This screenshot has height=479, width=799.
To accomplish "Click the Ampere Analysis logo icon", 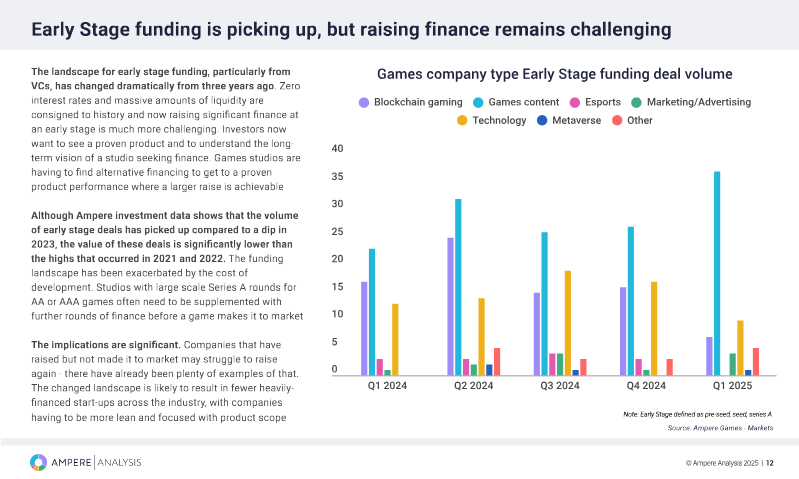I will tap(38, 462).
